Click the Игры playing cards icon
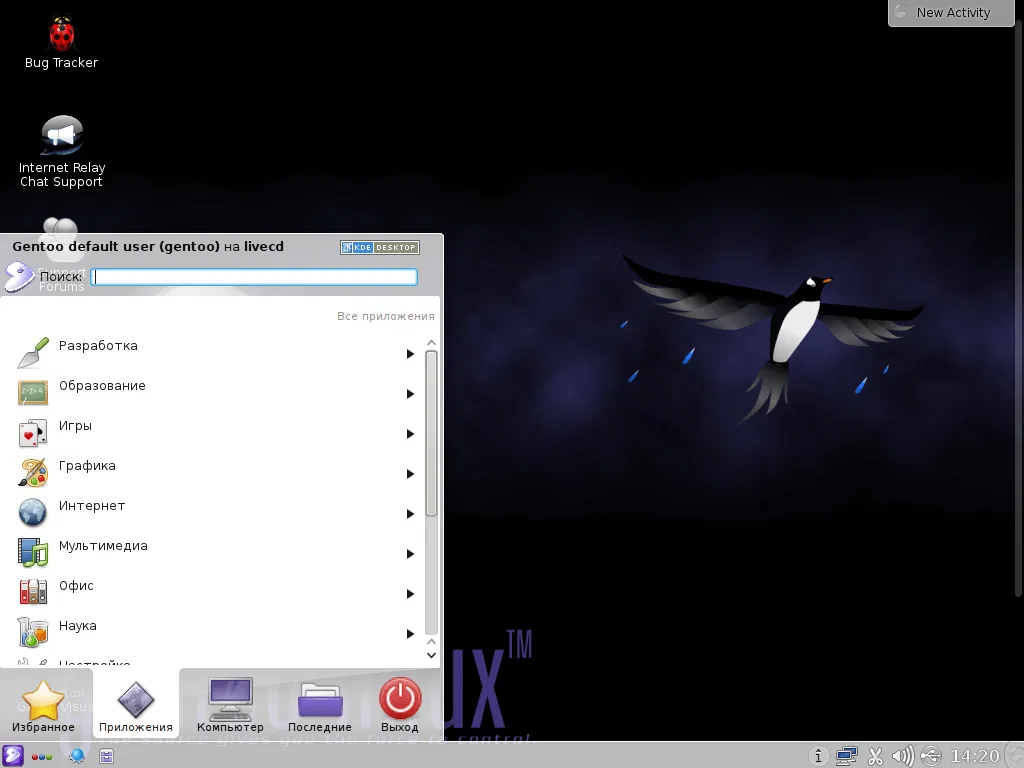 33,433
